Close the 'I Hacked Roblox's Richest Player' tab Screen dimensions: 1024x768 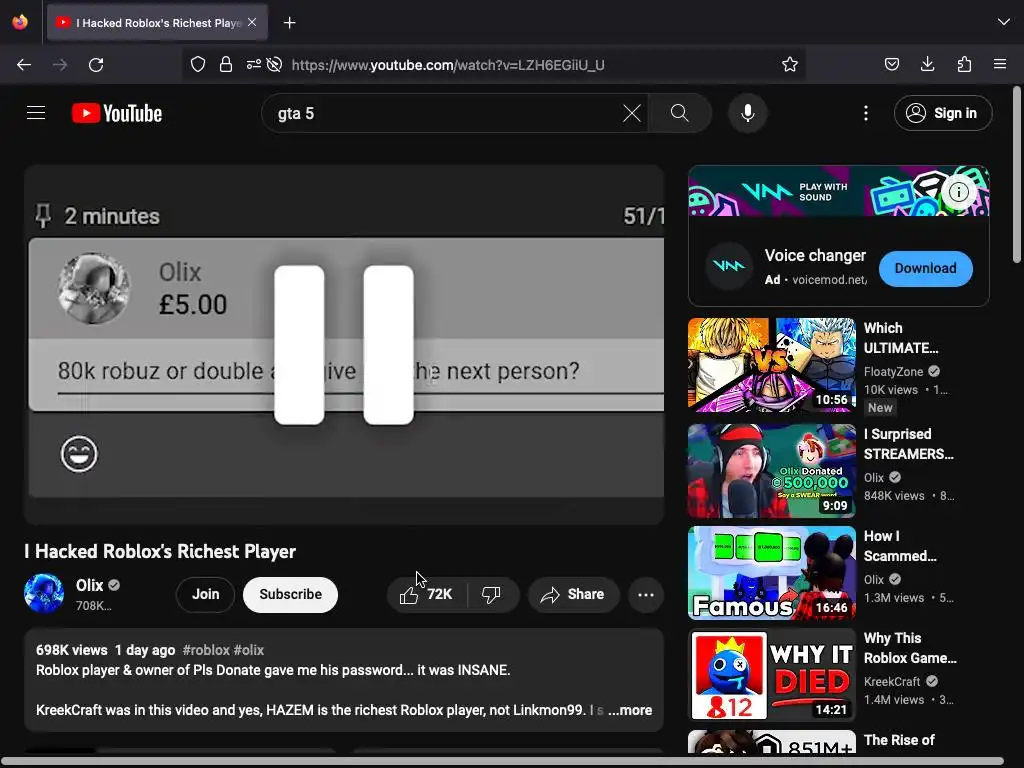click(252, 22)
